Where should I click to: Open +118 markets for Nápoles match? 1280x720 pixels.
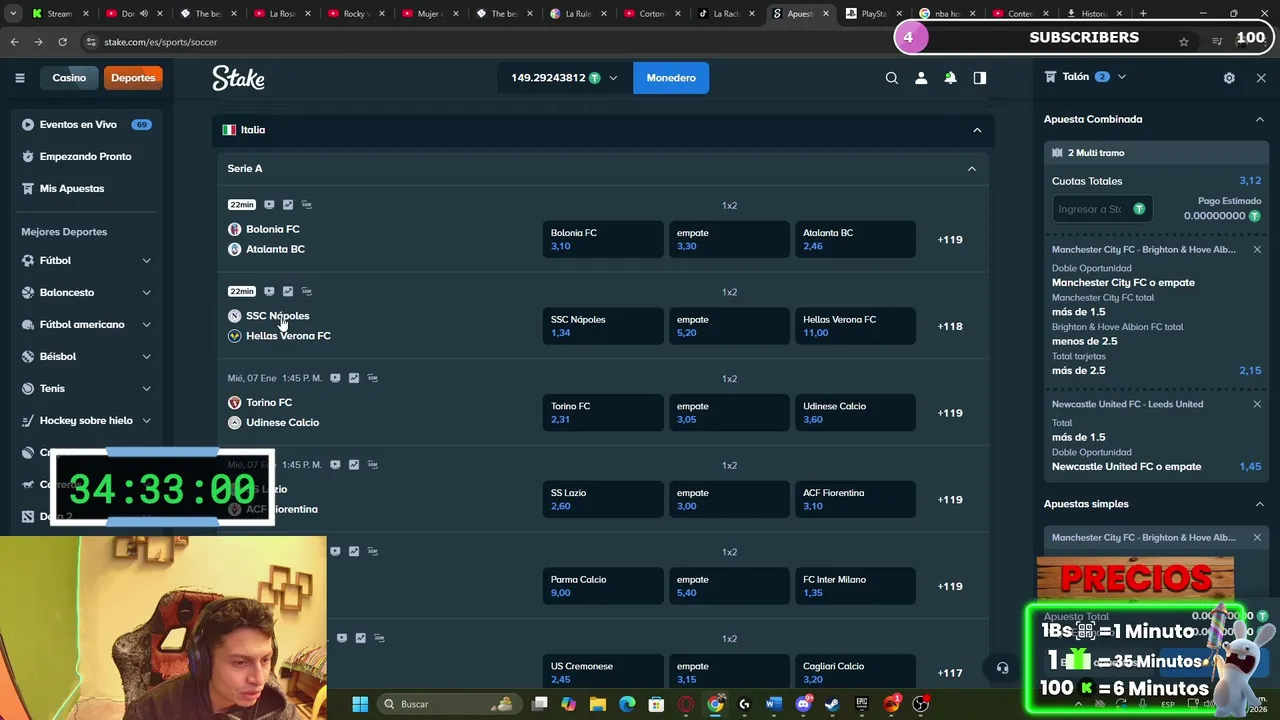950,326
